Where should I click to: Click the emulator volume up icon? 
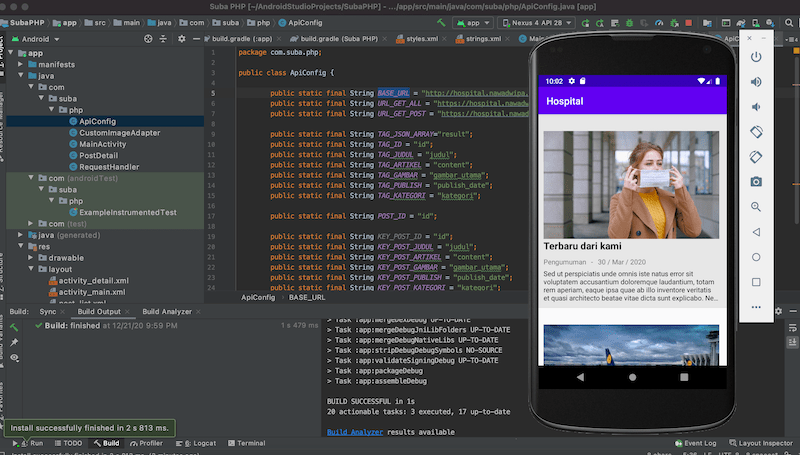point(756,82)
